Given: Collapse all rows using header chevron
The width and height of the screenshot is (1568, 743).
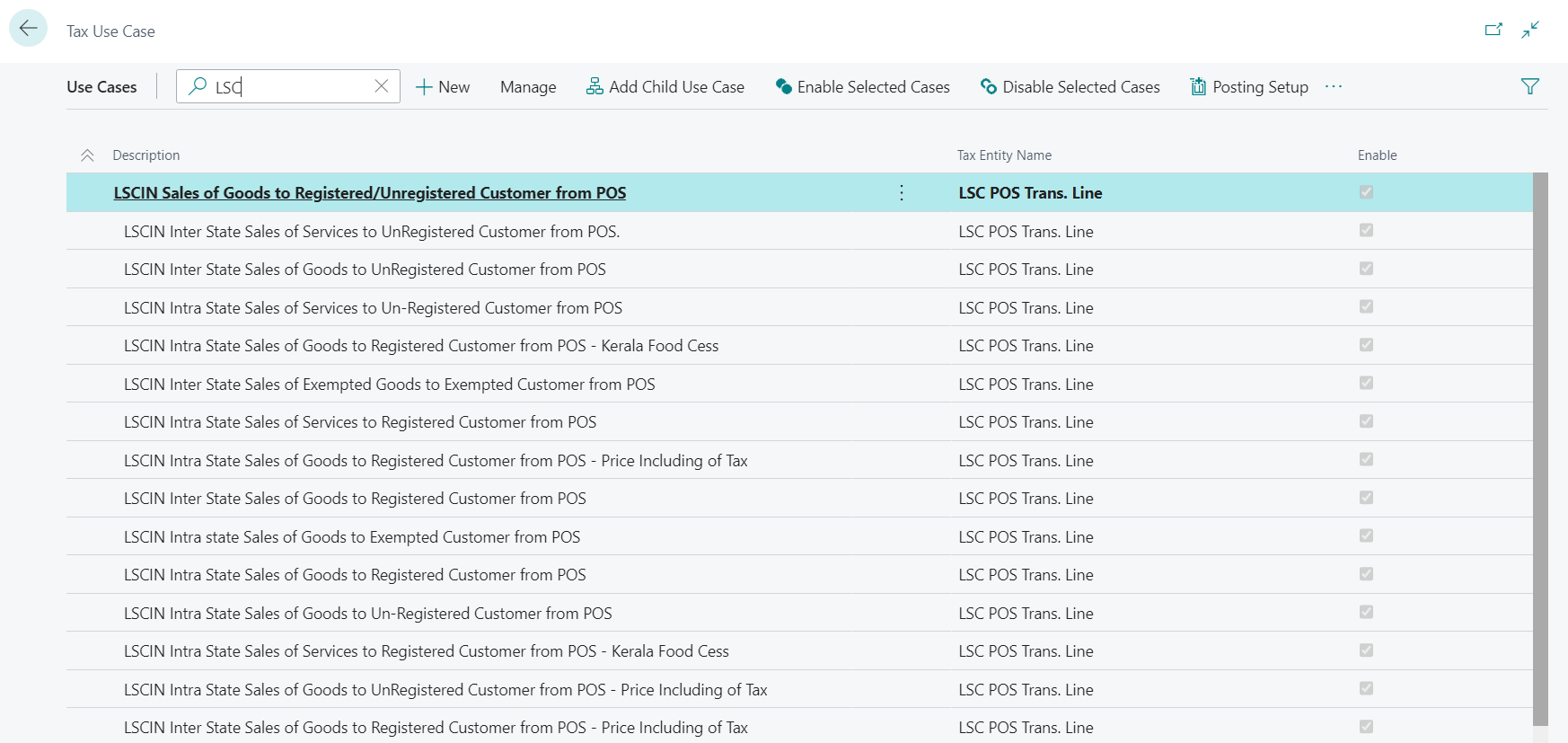Looking at the screenshot, I should [x=87, y=155].
